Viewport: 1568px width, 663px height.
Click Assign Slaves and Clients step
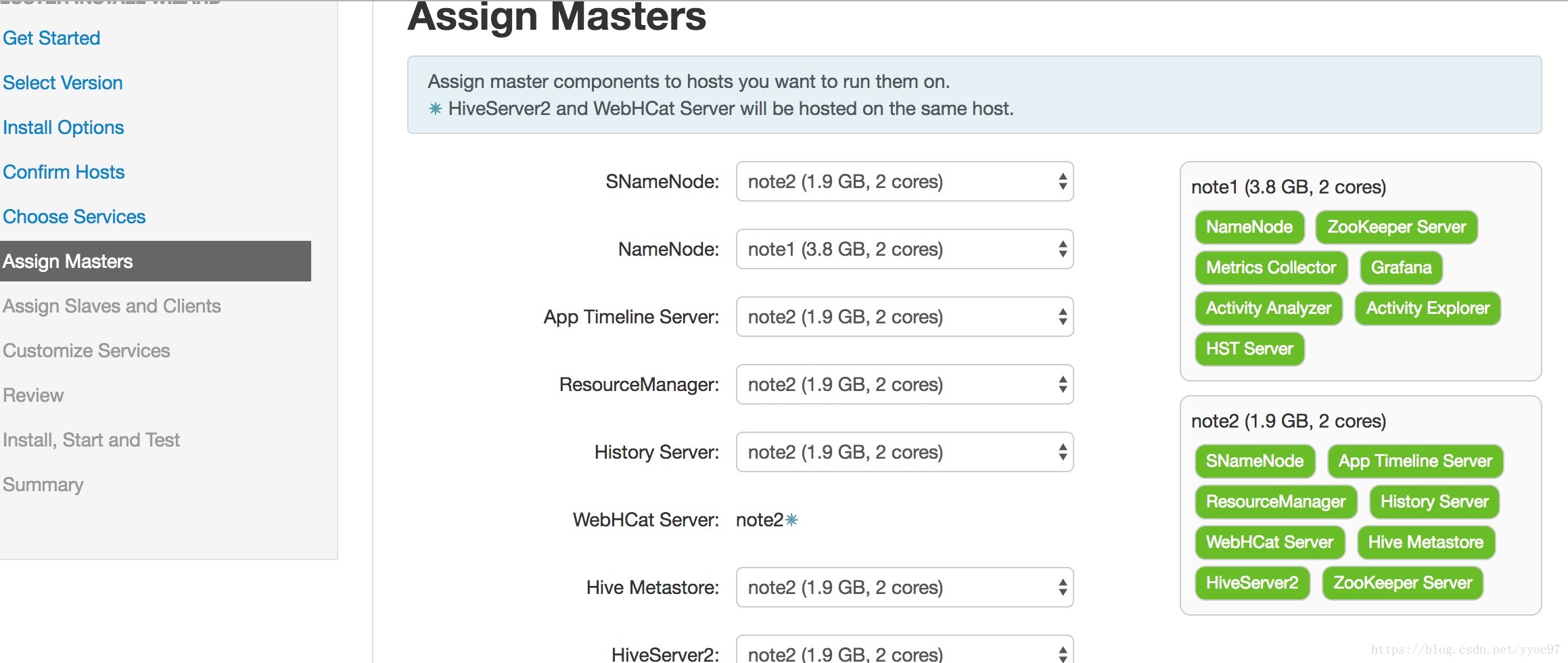coord(112,306)
